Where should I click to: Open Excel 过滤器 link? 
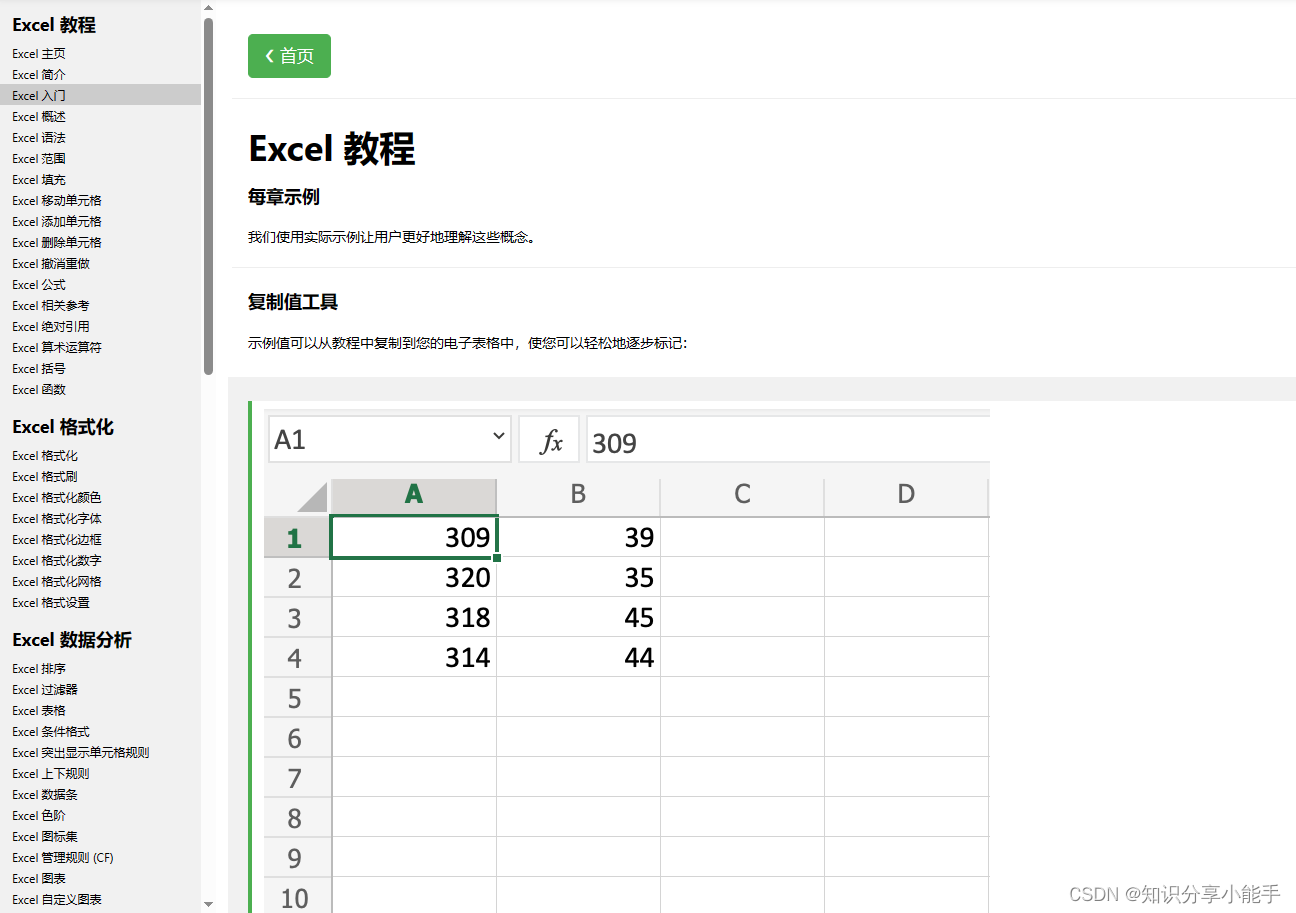point(45,690)
